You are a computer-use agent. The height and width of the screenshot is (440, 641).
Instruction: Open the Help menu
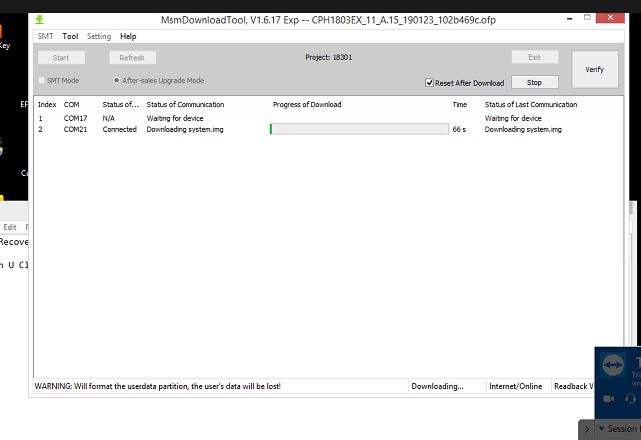(x=128, y=36)
